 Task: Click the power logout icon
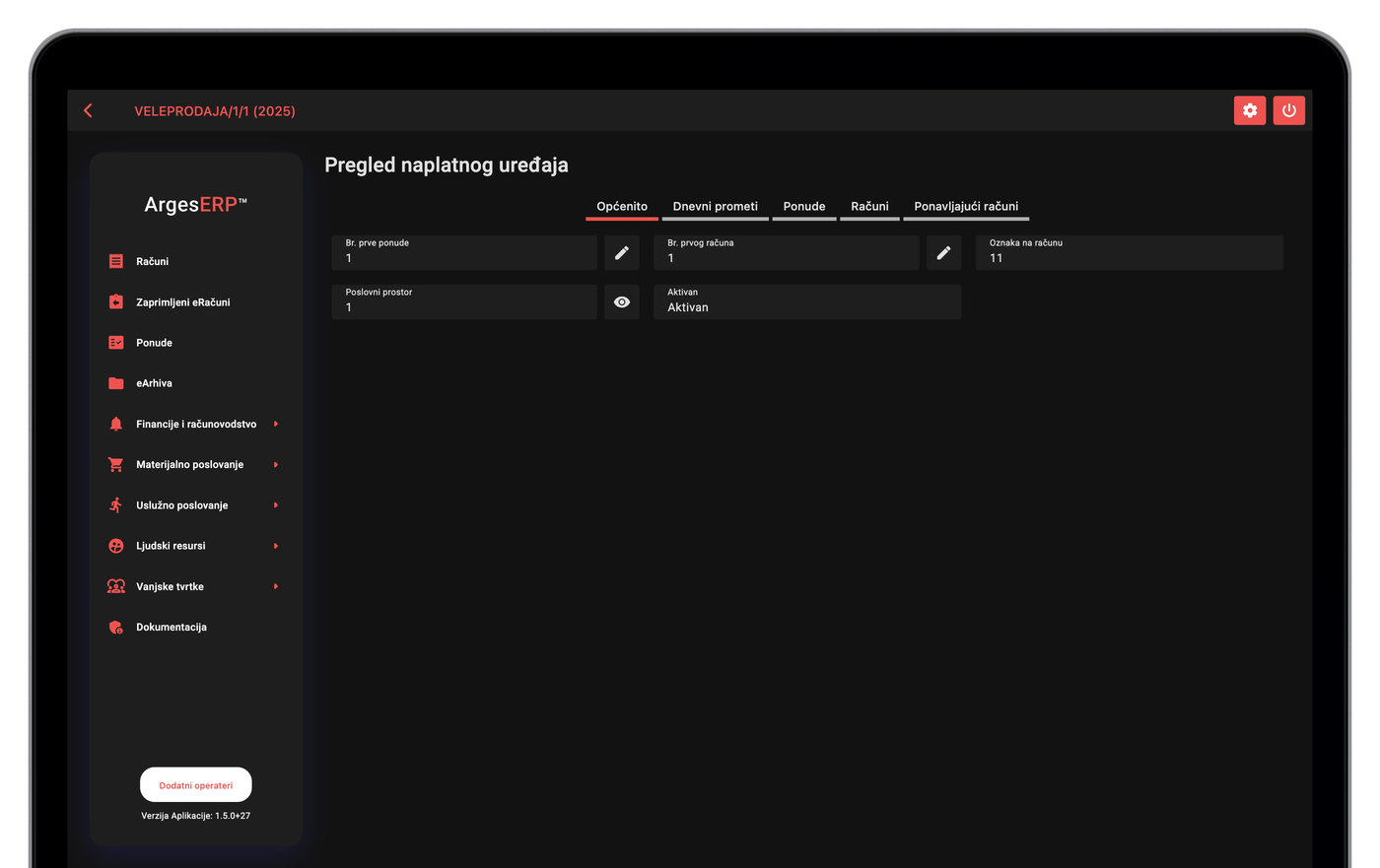(1288, 110)
